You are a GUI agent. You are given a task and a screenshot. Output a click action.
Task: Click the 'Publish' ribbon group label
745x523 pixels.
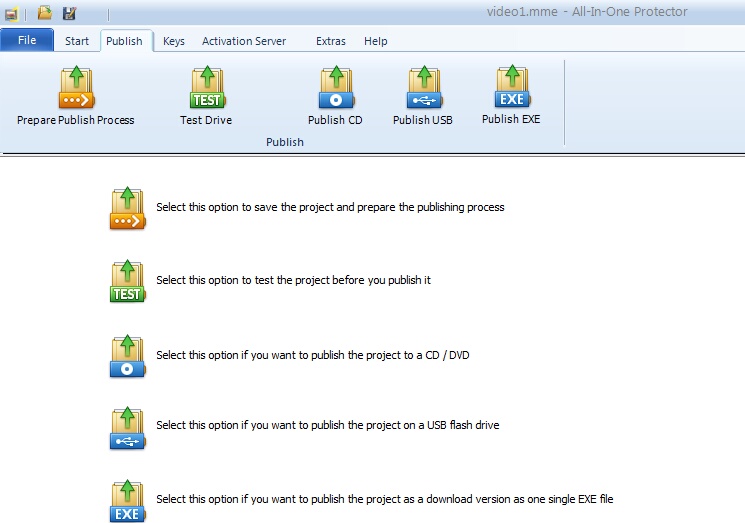(285, 142)
